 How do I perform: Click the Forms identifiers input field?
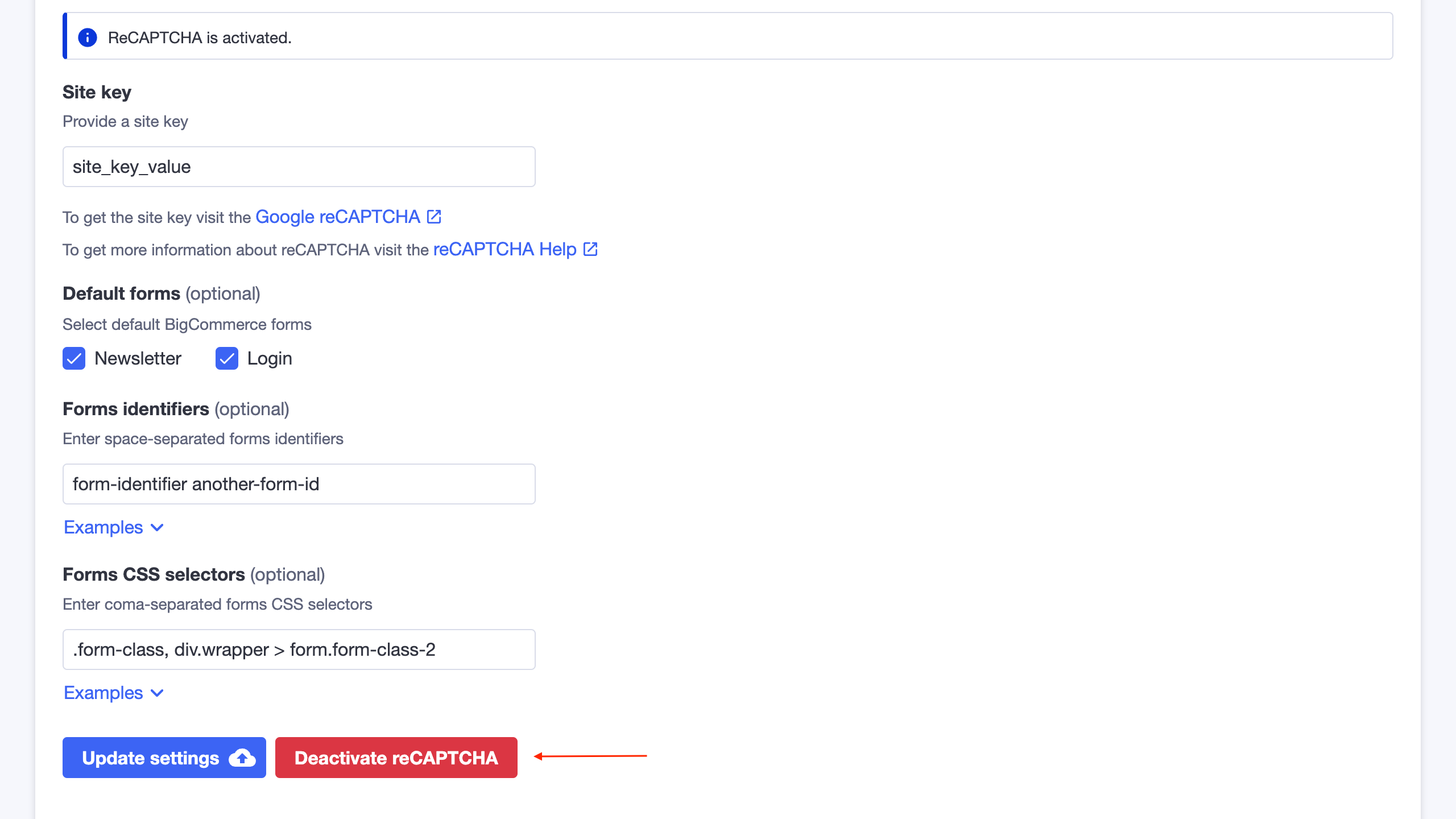pos(299,483)
